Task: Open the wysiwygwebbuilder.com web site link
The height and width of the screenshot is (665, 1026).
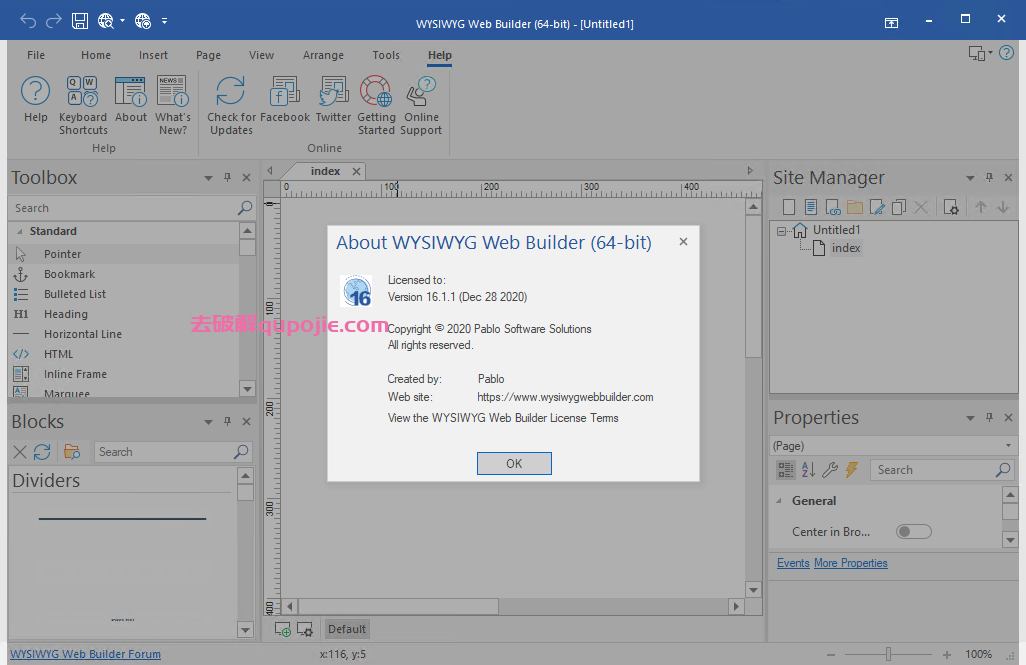Action: pos(565,397)
